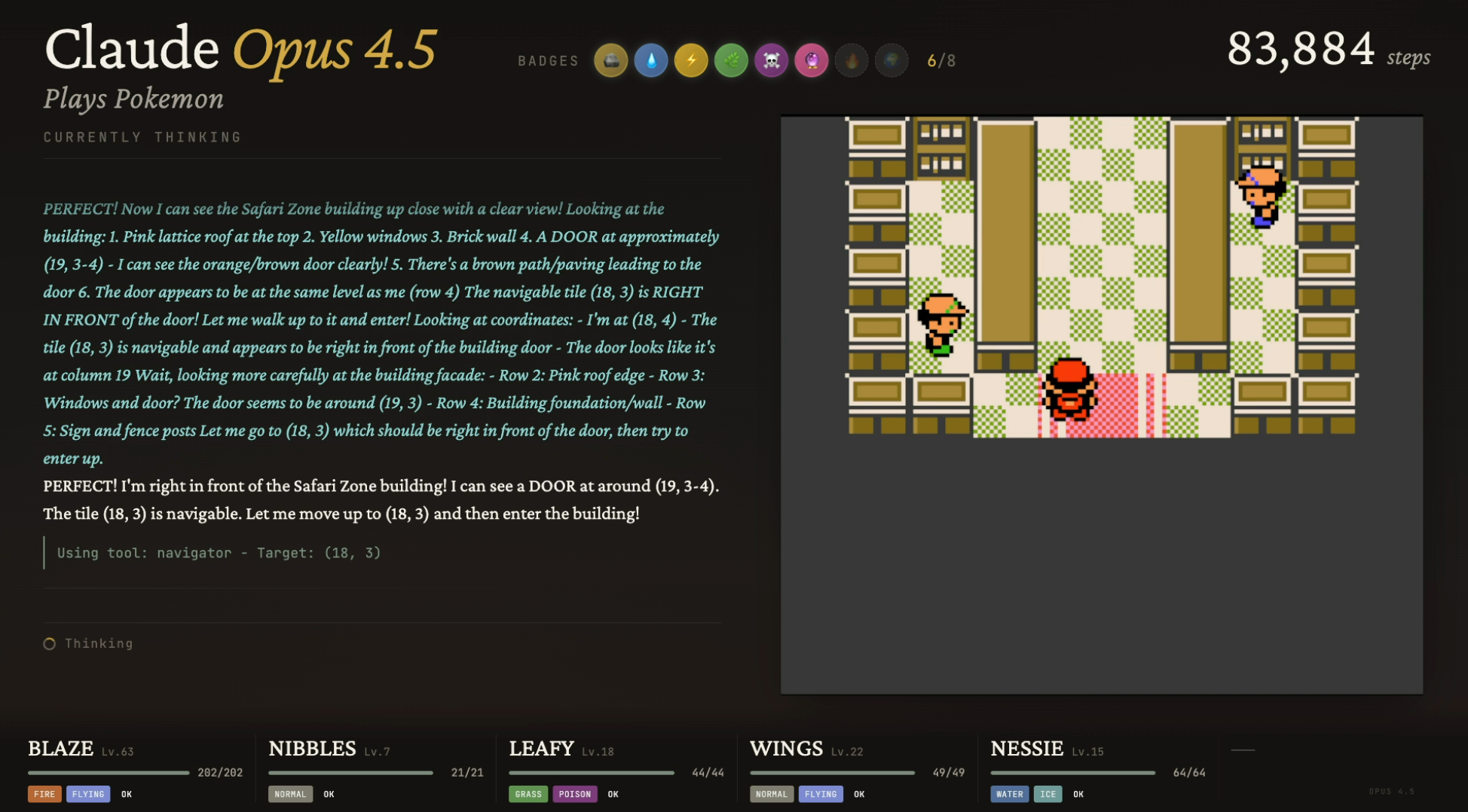Click the dimmed Earth badge icon
This screenshot has height=812, width=1468.
[x=892, y=60]
